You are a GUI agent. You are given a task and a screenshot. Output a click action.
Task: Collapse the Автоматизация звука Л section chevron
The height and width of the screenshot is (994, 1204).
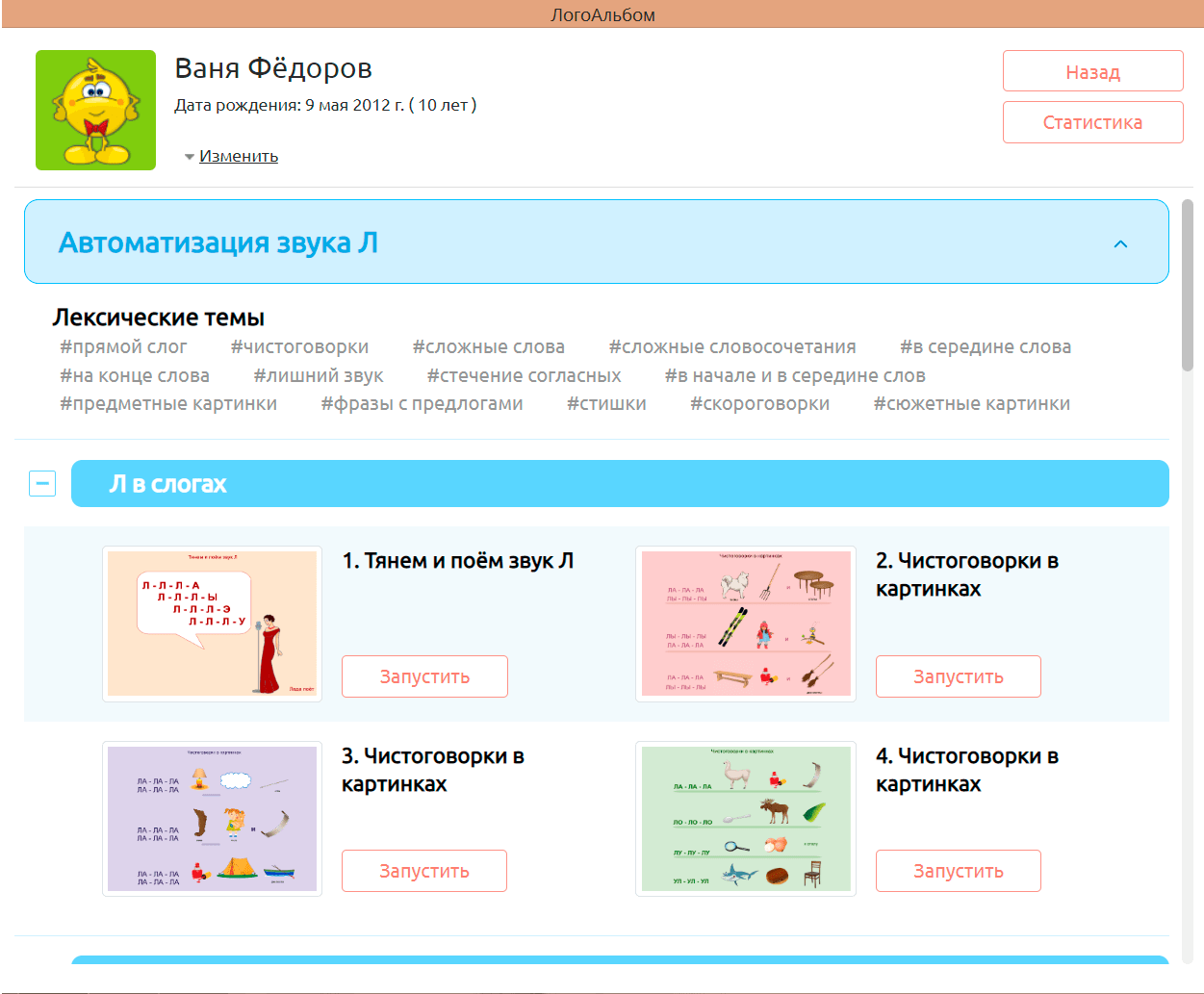1120,243
